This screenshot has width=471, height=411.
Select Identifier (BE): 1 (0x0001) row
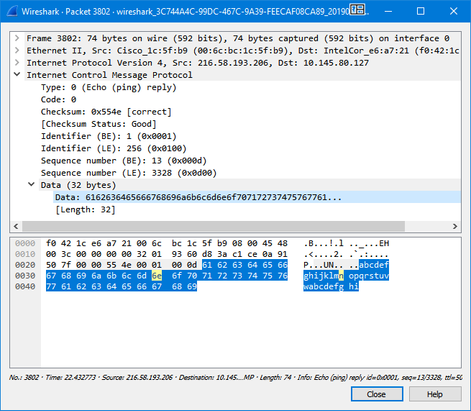pyautogui.click(x=109, y=136)
